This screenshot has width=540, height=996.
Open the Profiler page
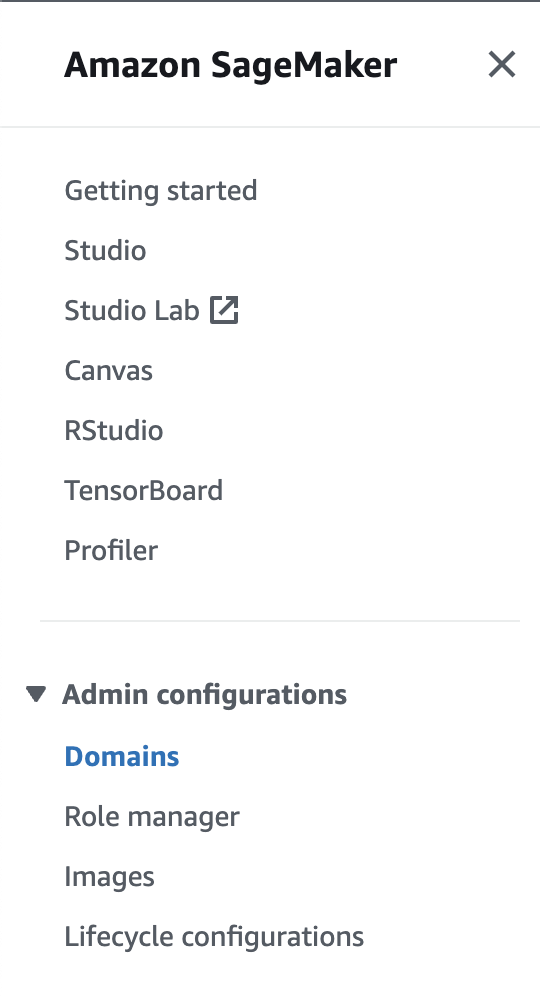coord(111,550)
